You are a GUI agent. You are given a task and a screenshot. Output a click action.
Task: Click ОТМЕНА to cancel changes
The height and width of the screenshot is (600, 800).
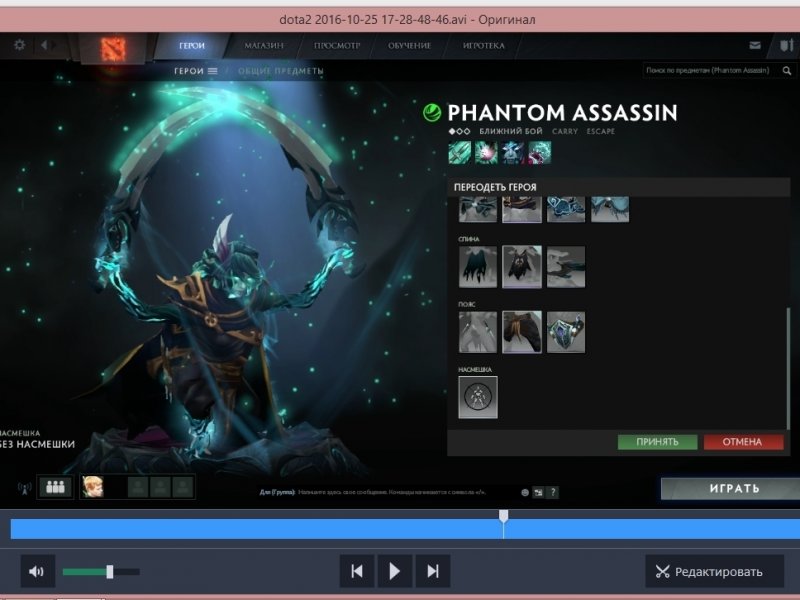742,442
